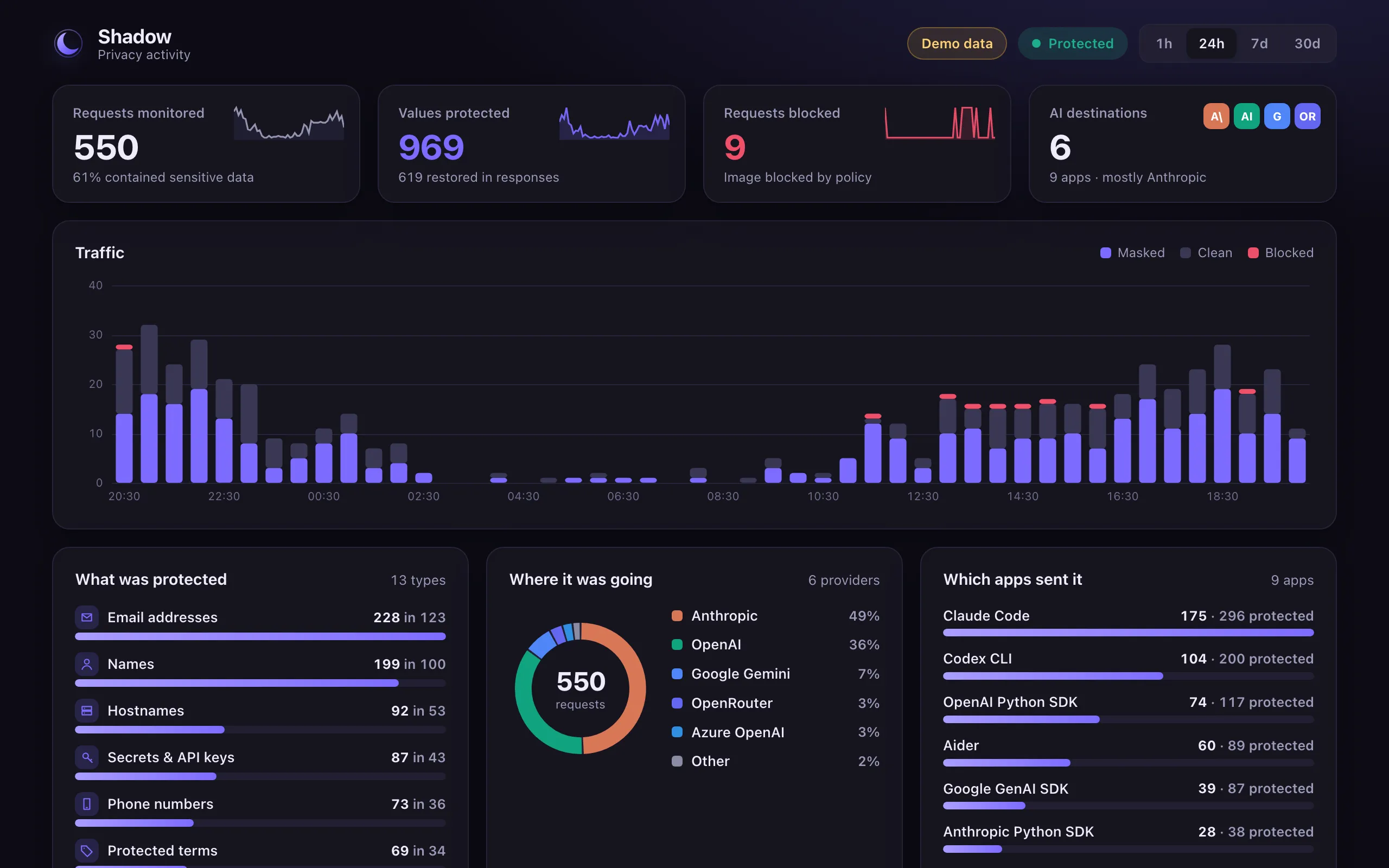The width and height of the screenshot is (1389, 868).
Task: Click the 550 requests donut chart
Action: pos(580,688)
